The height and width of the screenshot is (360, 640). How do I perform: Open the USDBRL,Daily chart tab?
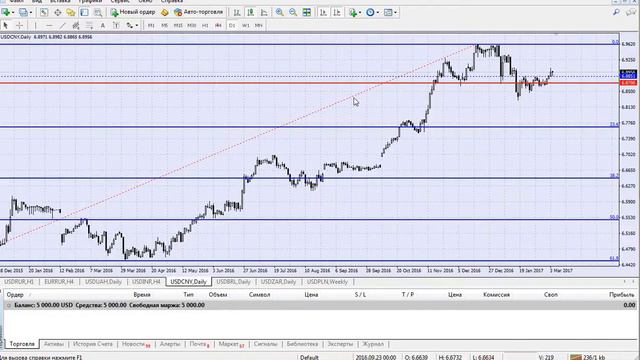click(x=233, y=282)
